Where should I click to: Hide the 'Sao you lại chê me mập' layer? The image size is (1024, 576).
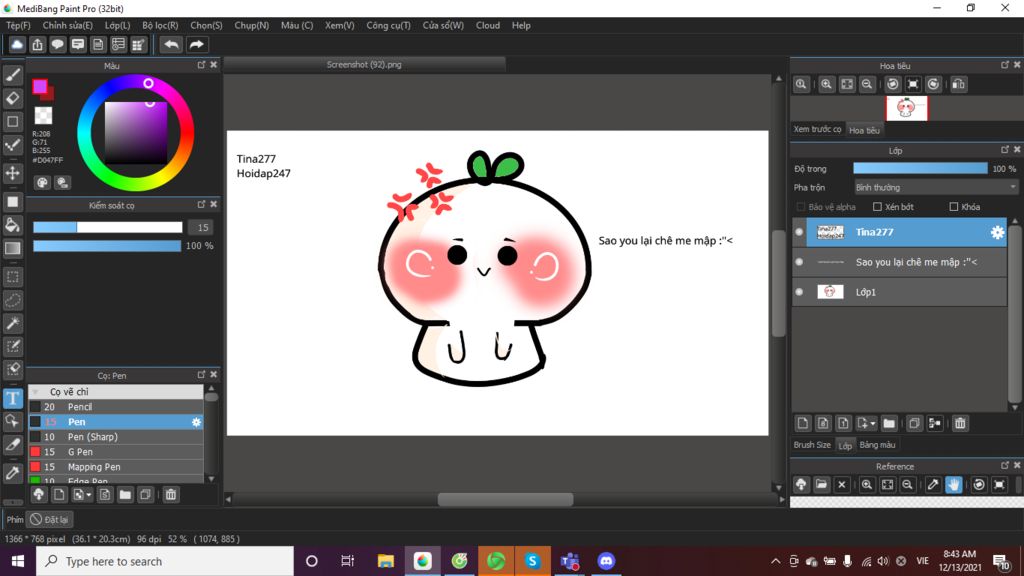(x=799, y=262)
